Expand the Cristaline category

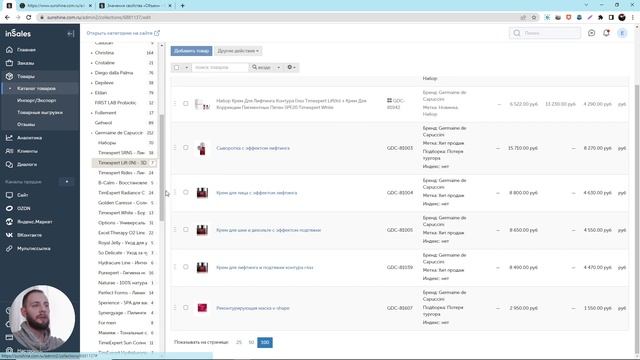[x=91, y=63]
